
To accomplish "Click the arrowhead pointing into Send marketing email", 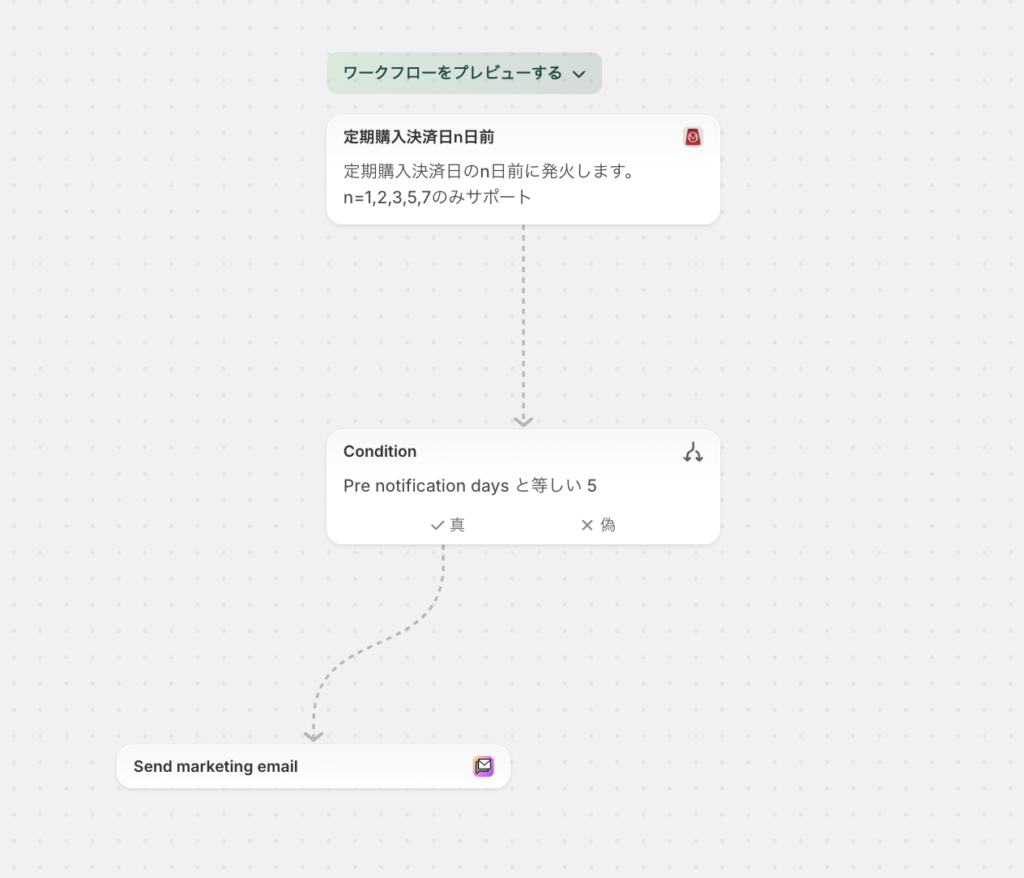I will pyautogui.click(x=313, y=735).
